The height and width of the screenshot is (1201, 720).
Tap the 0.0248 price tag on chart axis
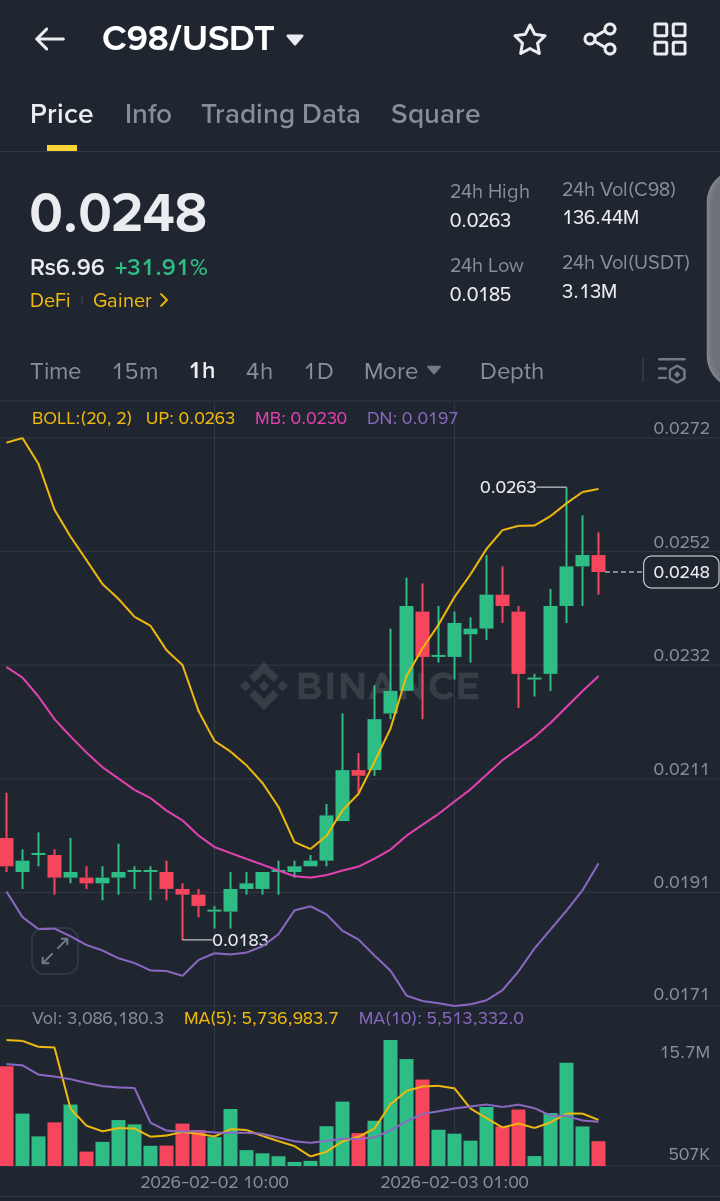click(681, 572)
